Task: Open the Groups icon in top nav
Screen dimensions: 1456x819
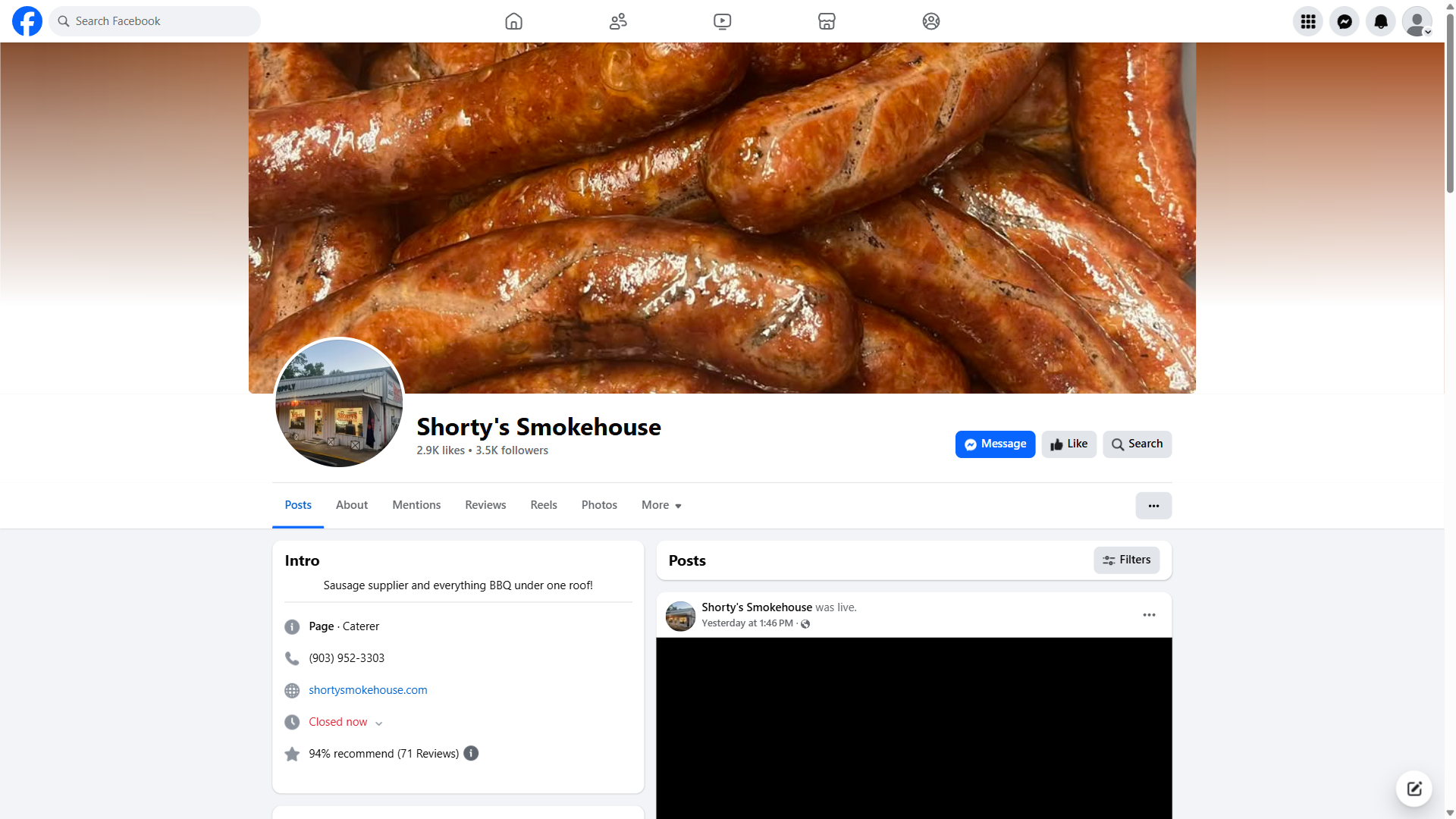Action: coord(930,21)
